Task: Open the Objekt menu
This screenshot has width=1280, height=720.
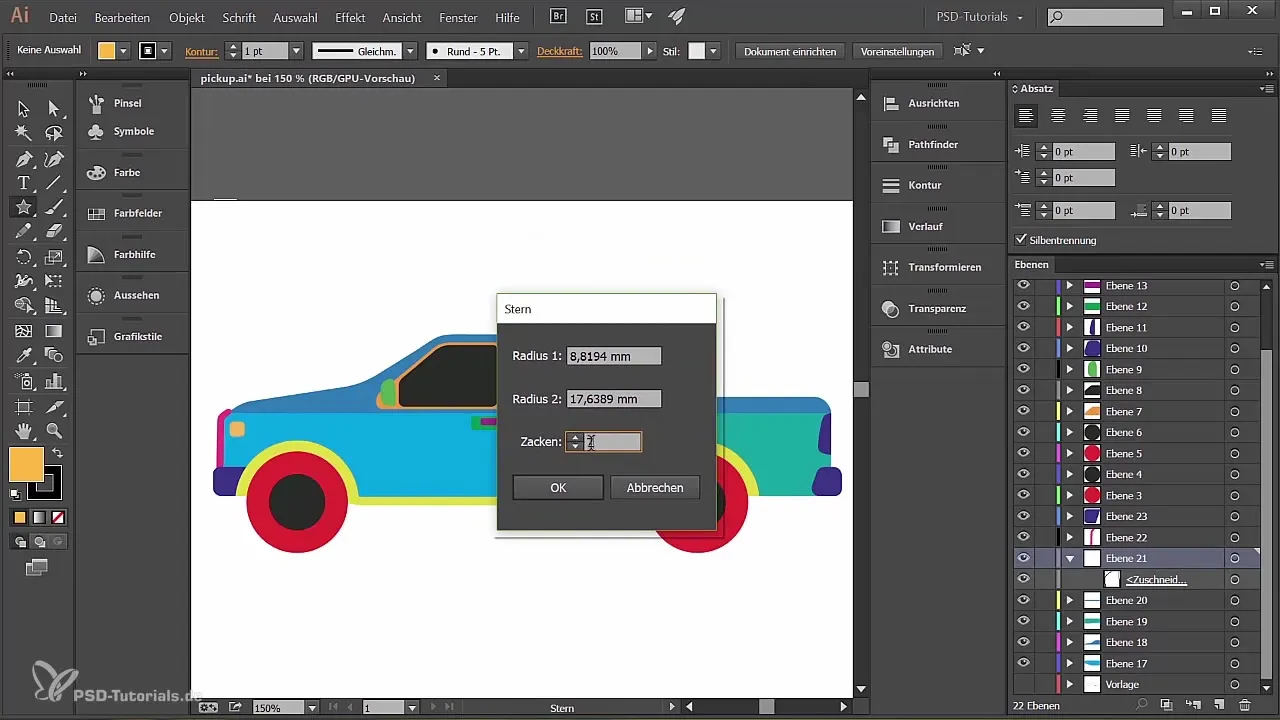Action: (187, 18)
